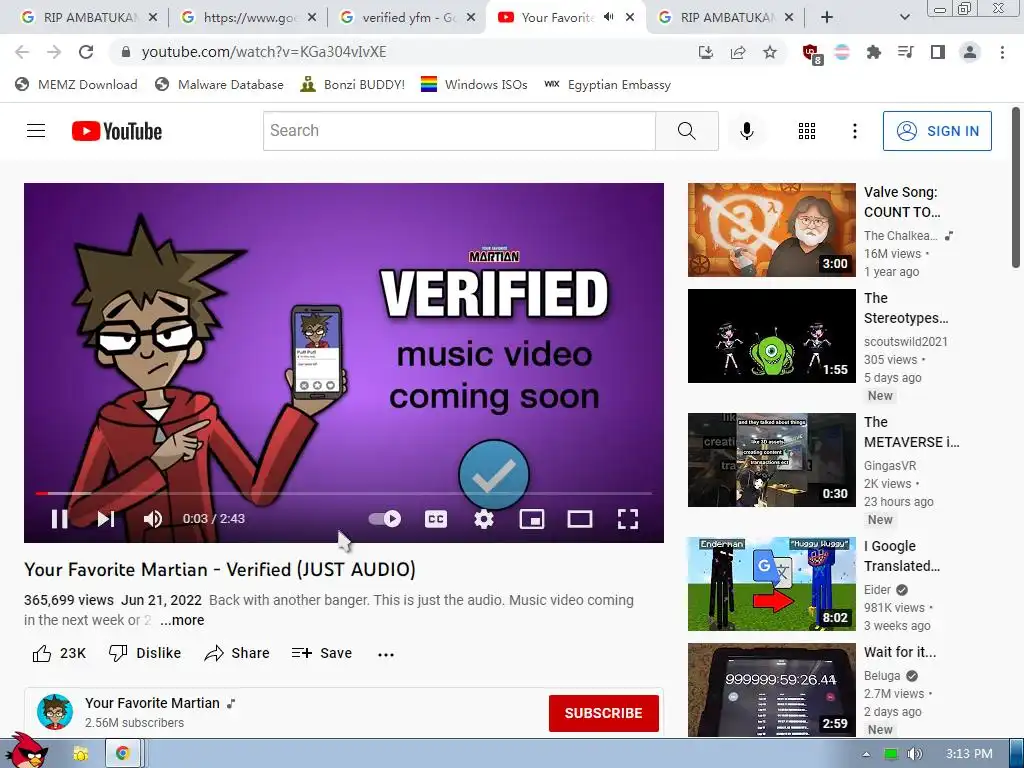Viewport: 1024px width, 768px height.
Task: Open uBlock Origin extension
Action: (812, 54)
